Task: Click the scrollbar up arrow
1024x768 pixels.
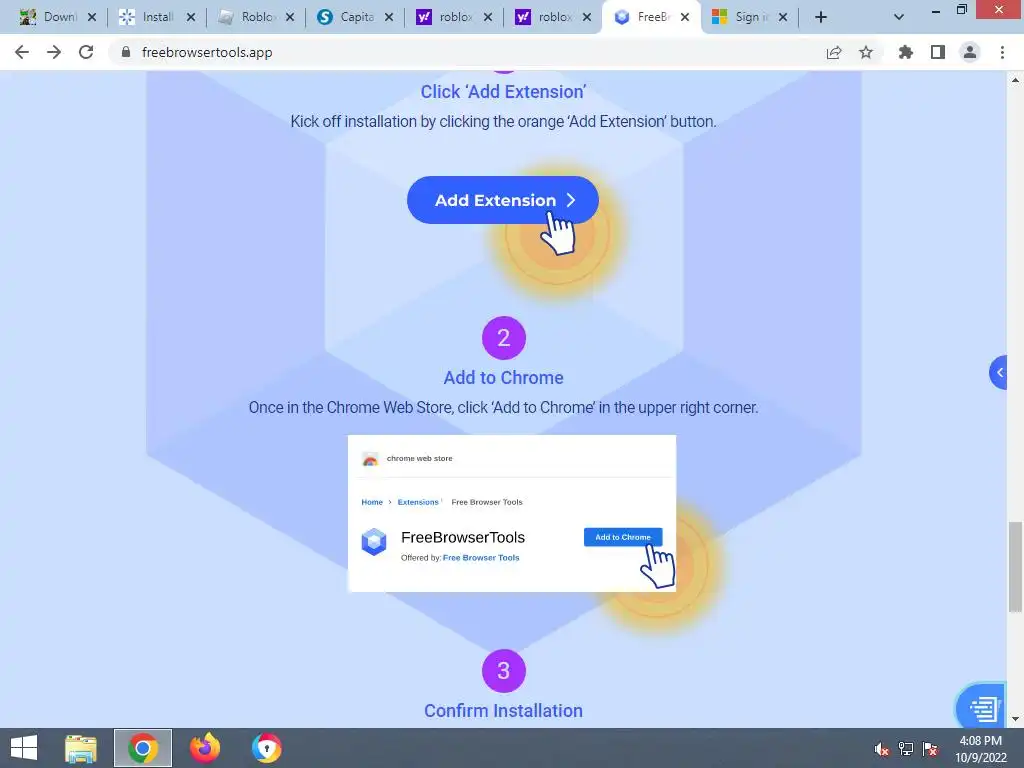Action: (1015, 80)
